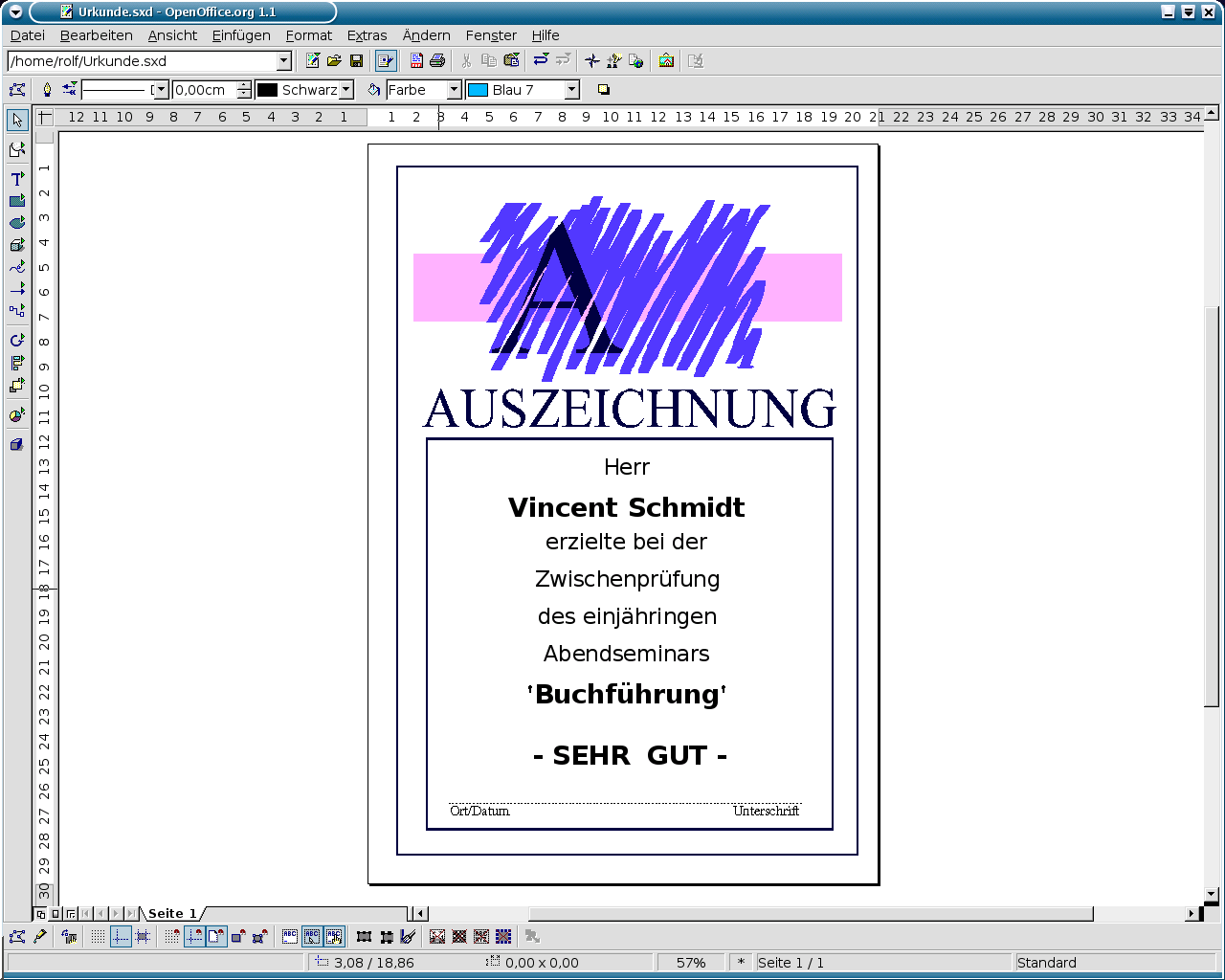Viewport: 1225px width, 980px height.
Task: Select the Ellipse drawing tool
Action: pos(16,223)
